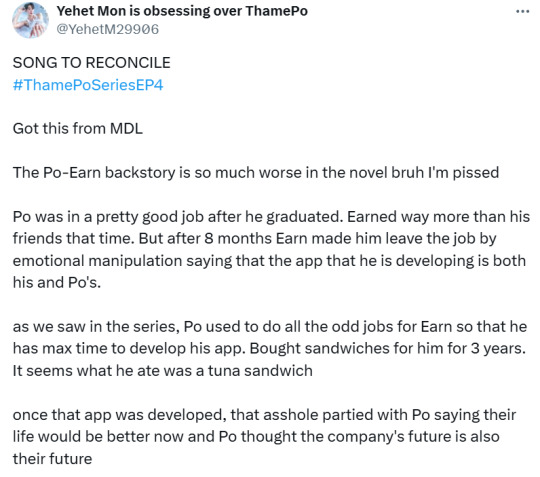Open the three-dot more options menu
The height and width of the screenshot is (477, 540).
pyautogui.click(x=522, y=12)
